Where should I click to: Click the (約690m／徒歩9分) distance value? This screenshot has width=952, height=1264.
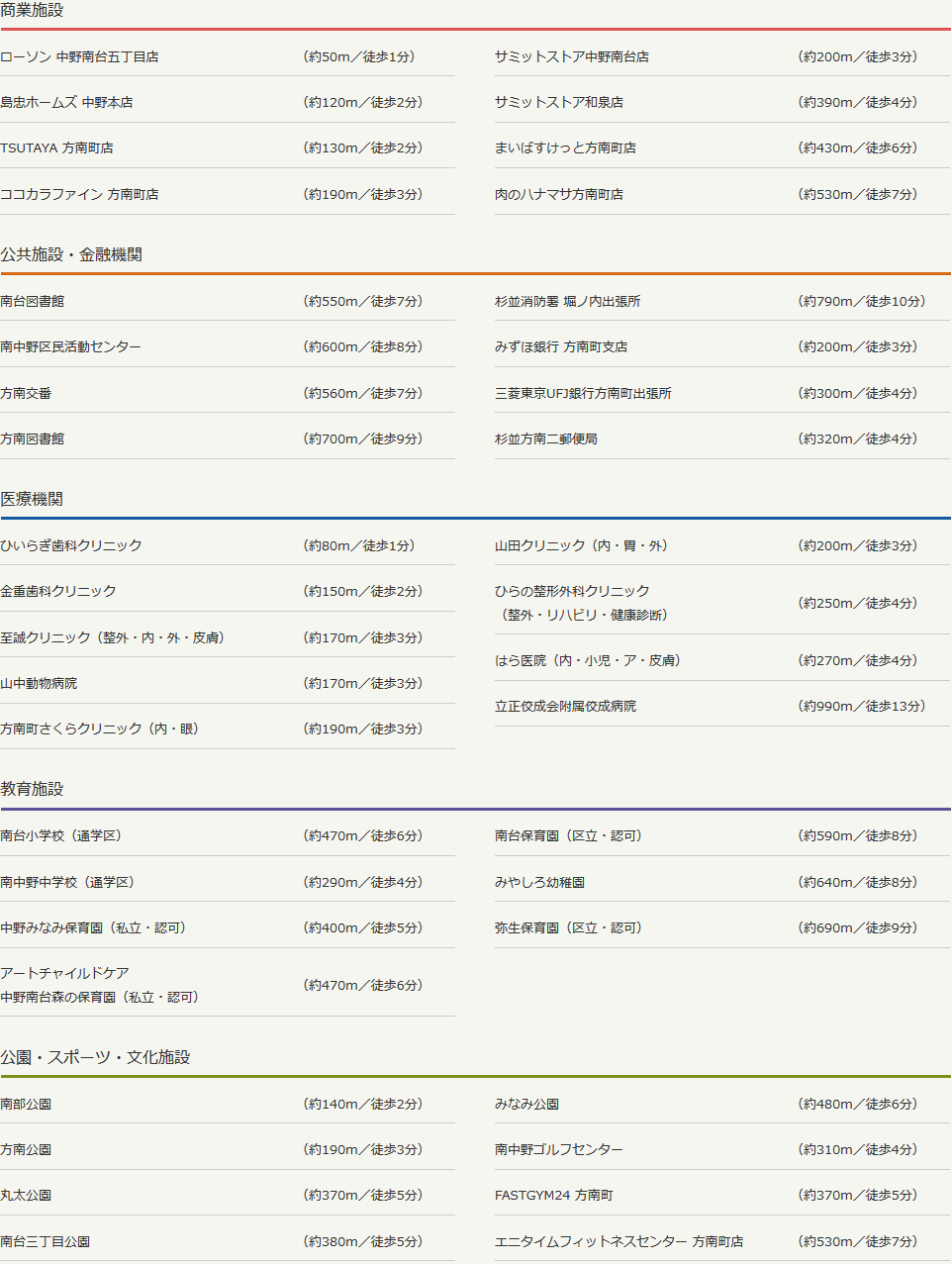click(858, 927)
